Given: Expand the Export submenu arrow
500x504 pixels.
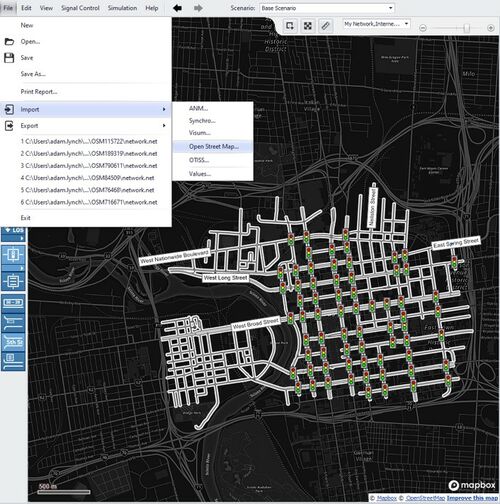Looking at the screenshot, I should pos(164,126).
